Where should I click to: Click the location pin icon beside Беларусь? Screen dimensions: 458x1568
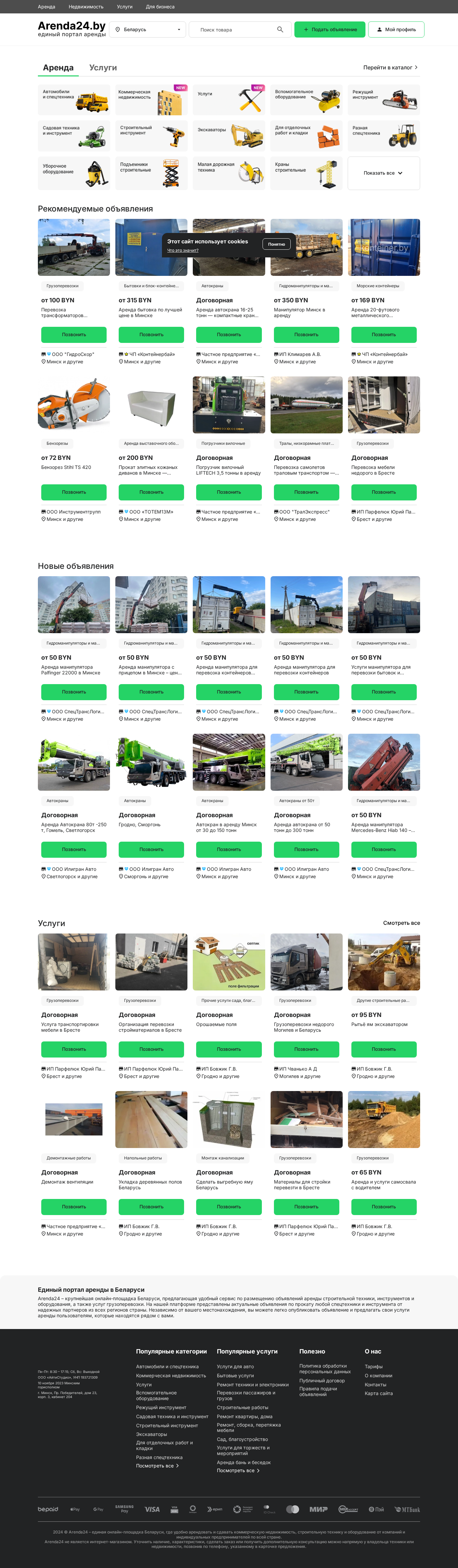118,29
